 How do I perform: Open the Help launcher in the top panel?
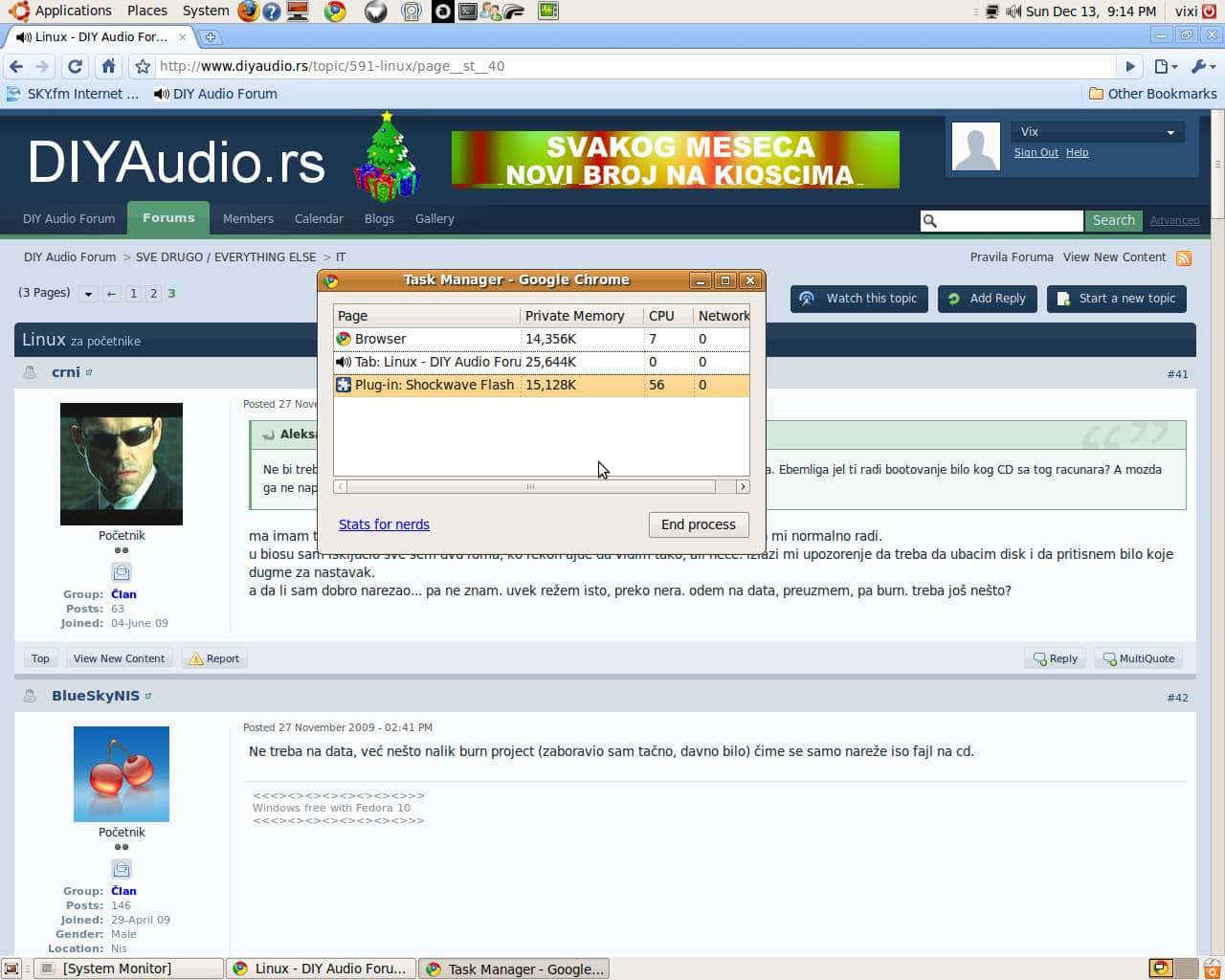pyautogui.click(x=272, y=11)
